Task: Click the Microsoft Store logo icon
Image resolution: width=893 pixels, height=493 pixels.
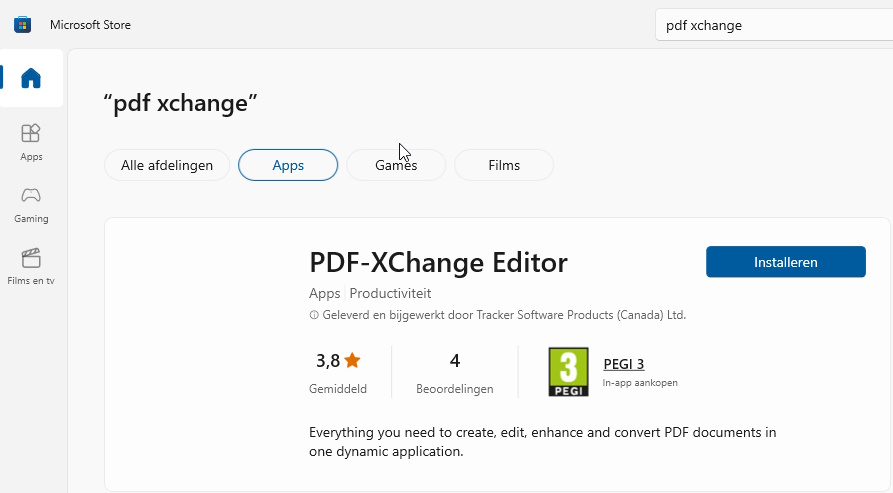Action: pyautogui.click(x=22, y=25)
